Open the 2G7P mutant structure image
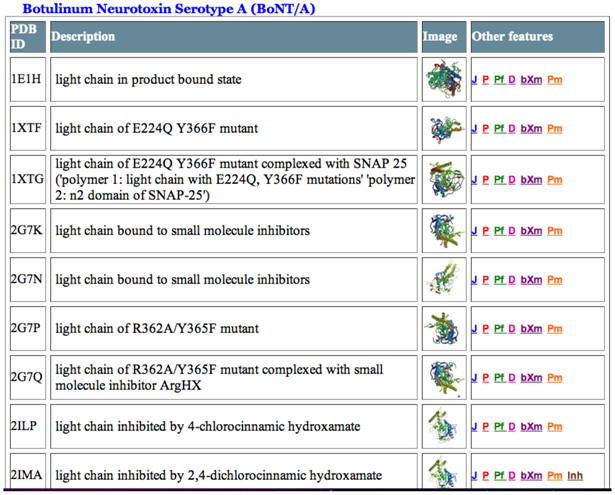Image resolution: width=615 pixels, height=495 pixels. click(x=441, y=328)
